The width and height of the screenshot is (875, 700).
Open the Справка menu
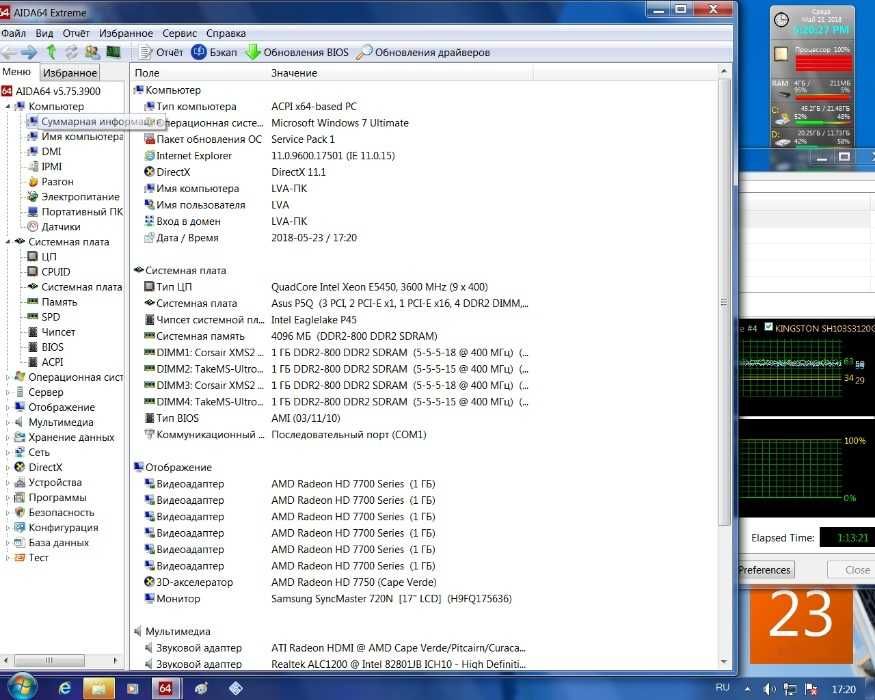[226, 33]
